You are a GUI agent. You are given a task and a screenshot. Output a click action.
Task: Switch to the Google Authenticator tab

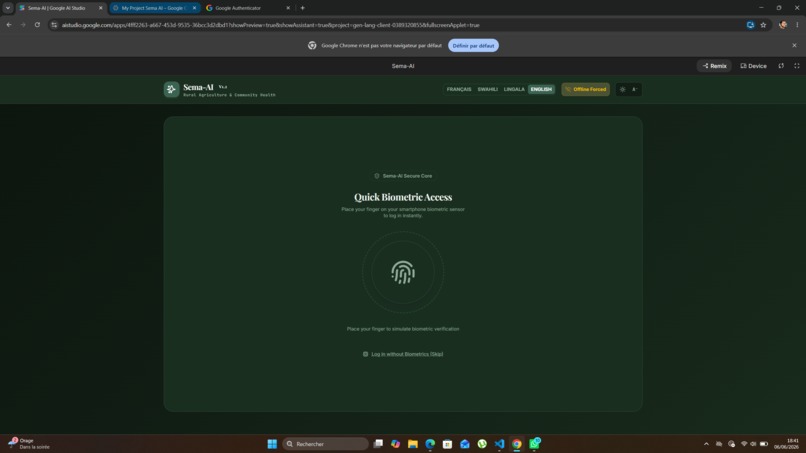click(x=248, y=8)
